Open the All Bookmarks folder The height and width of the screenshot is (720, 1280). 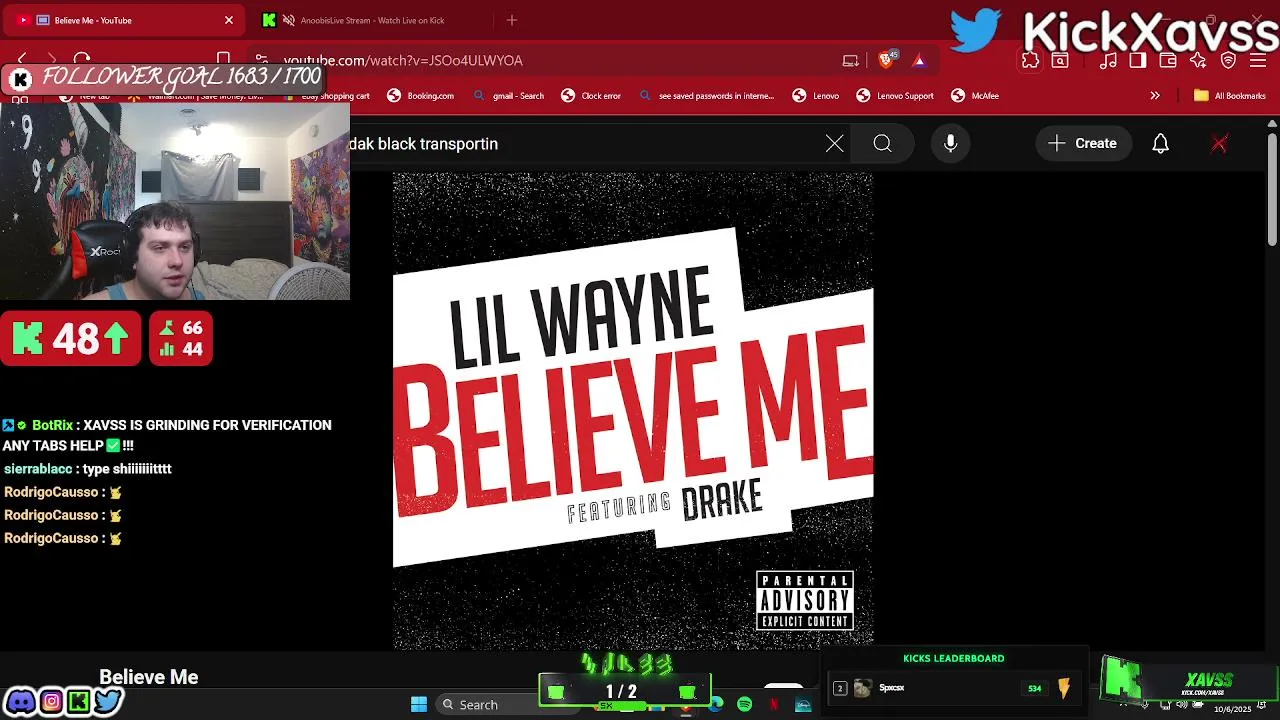pyautogui.click(x=1230, y=96)
